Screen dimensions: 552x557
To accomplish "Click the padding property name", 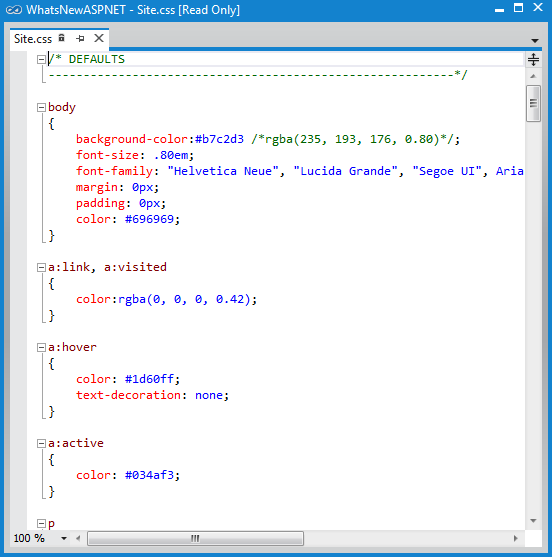I will (100, 203).
